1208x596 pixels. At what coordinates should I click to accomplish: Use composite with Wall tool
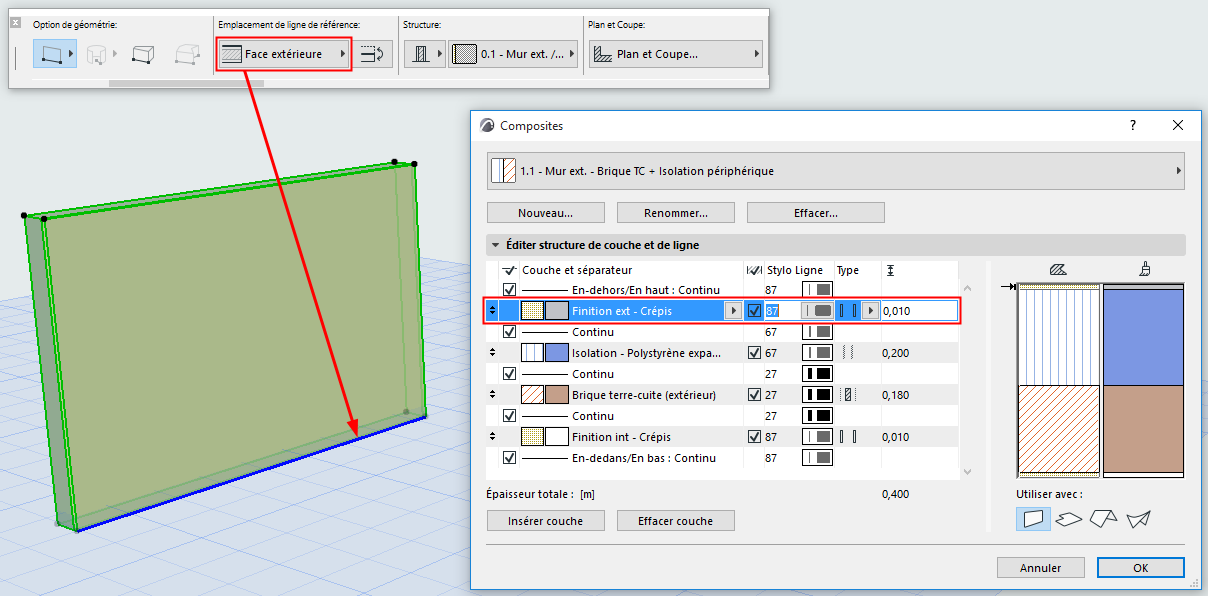click(x=1034, y=518)
